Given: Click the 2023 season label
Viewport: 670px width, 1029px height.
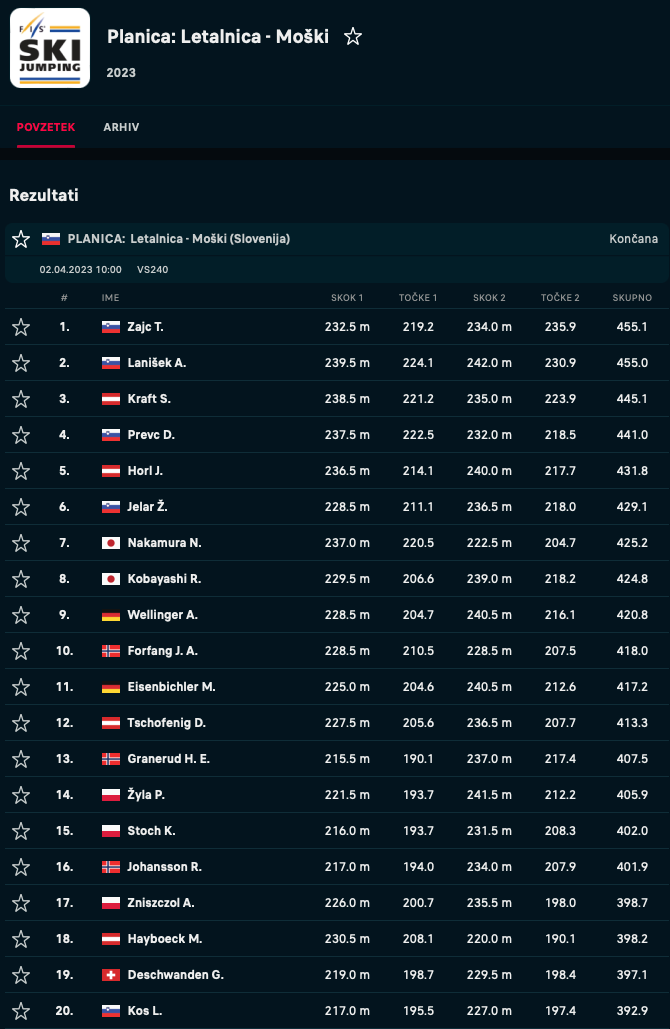Looking at the screenshot, I should [x=121, y=73].
